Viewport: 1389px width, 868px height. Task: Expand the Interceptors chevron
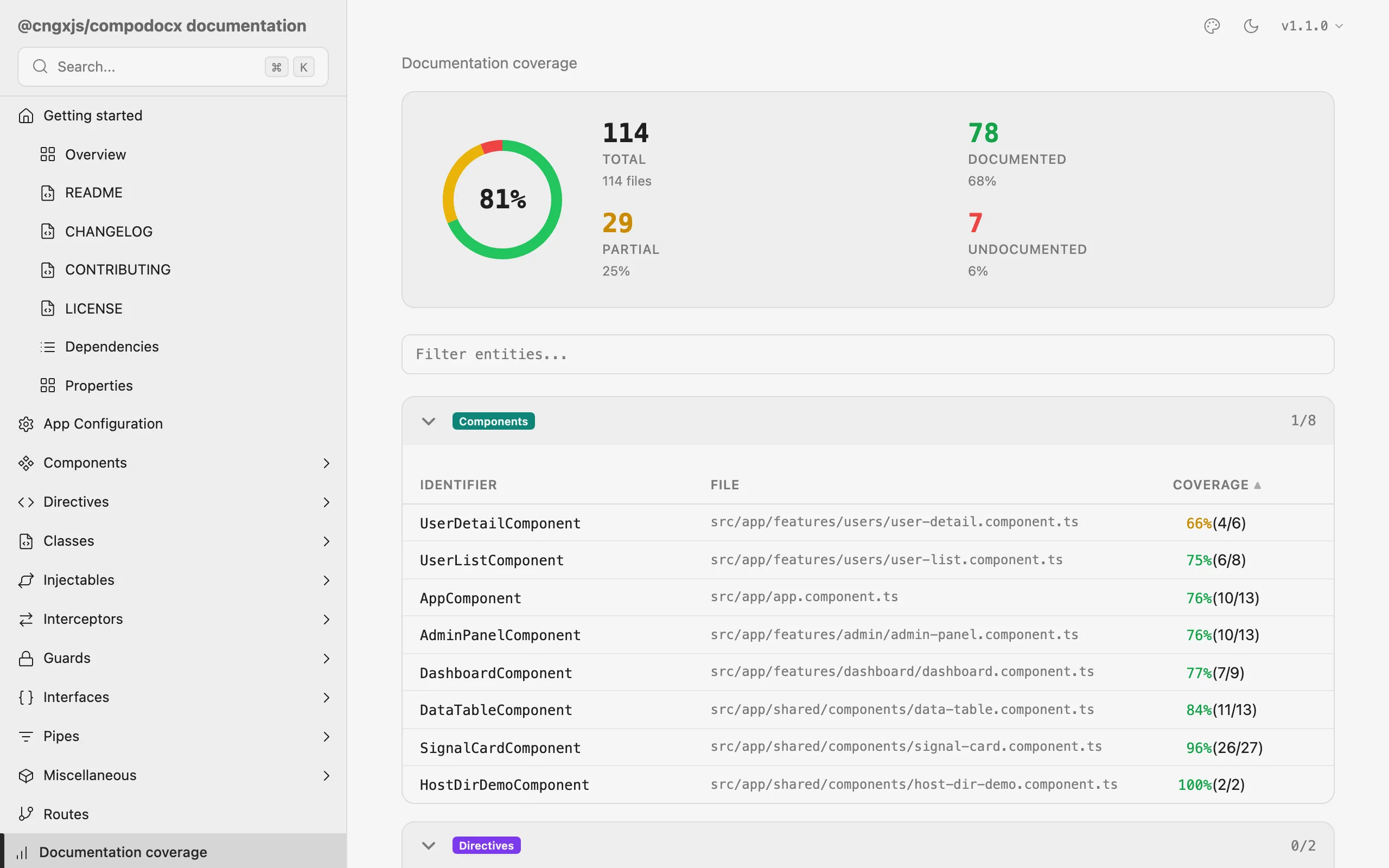tap(326, 620)
